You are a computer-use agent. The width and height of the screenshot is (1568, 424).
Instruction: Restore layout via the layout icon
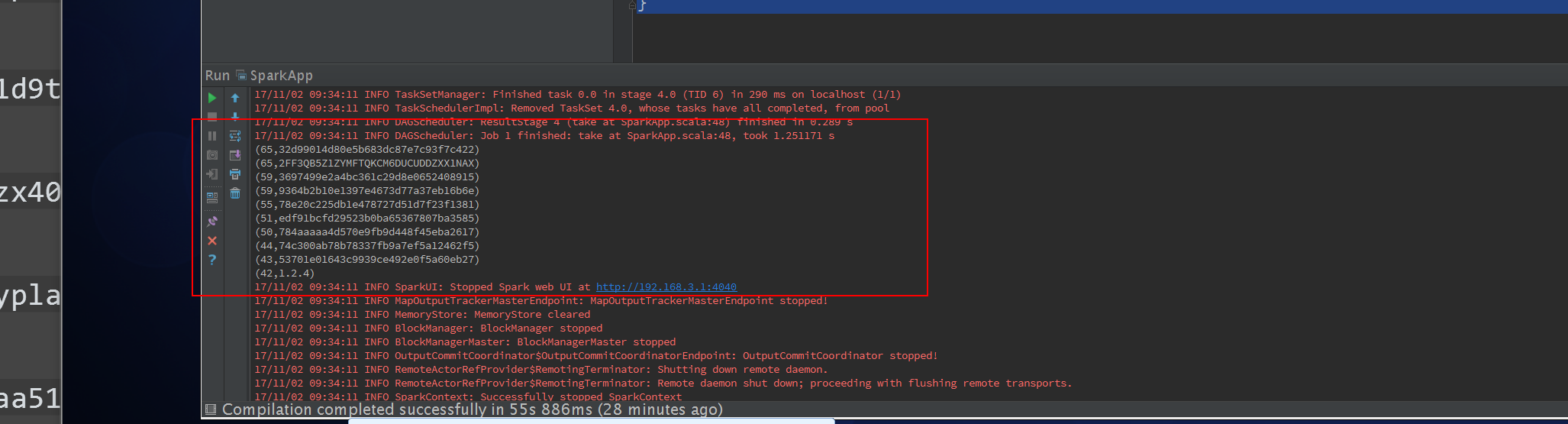tap(212, 197)
